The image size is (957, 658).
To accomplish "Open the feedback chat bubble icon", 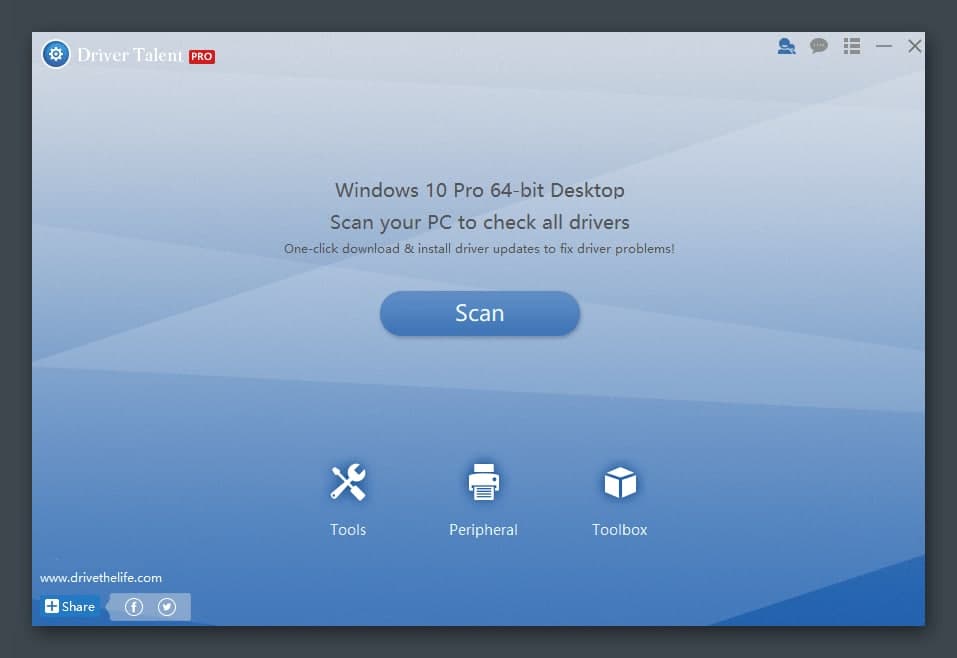I will (x=818, y=46).
